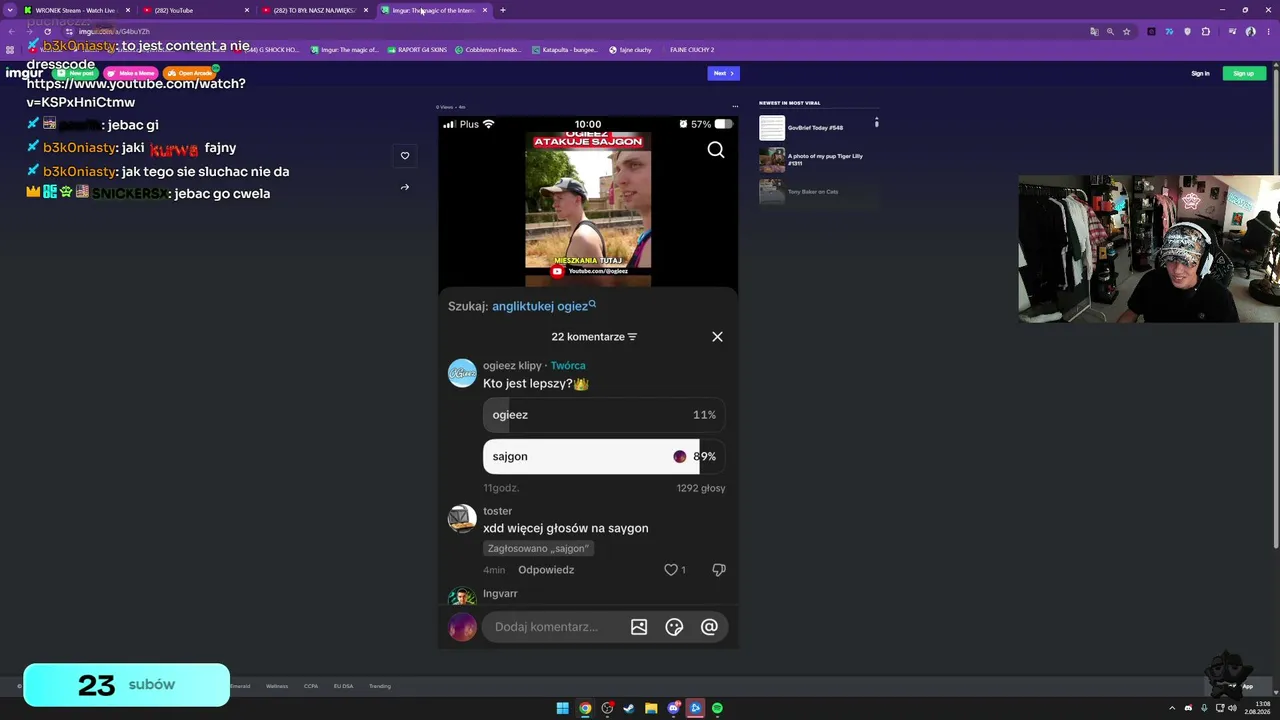Open toster's profile avatar
This screenshot has width=1280, height=720.
[x=462, y=518]
